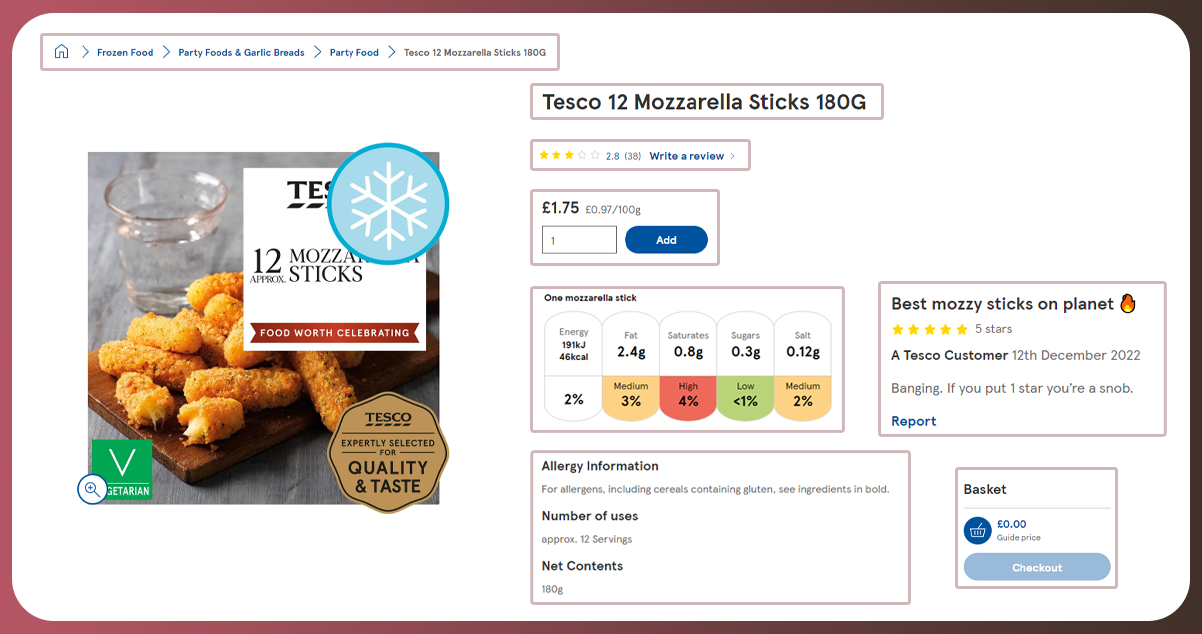Image resolution: width=1202 pixels, height=634 pixels.
Task: Navigate to Party Food category
Action: pos(354,52)
